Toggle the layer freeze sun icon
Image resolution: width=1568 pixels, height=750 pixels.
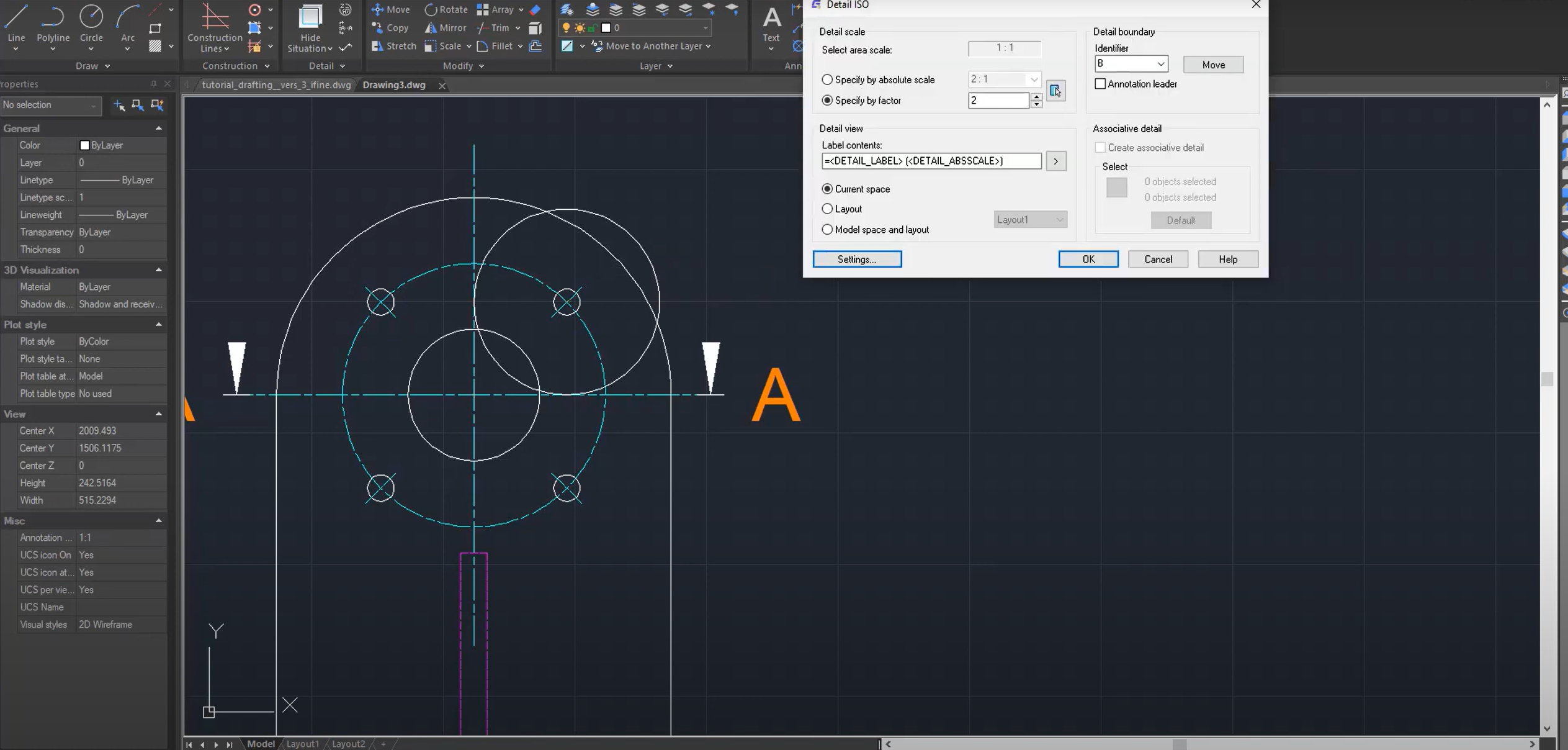click(580, 28)
